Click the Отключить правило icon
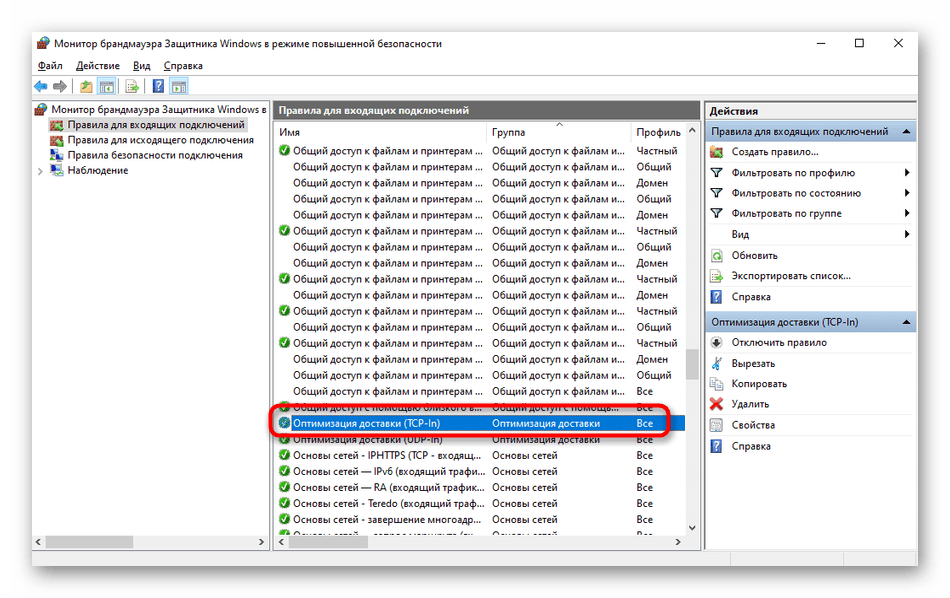 click(717, 343)
